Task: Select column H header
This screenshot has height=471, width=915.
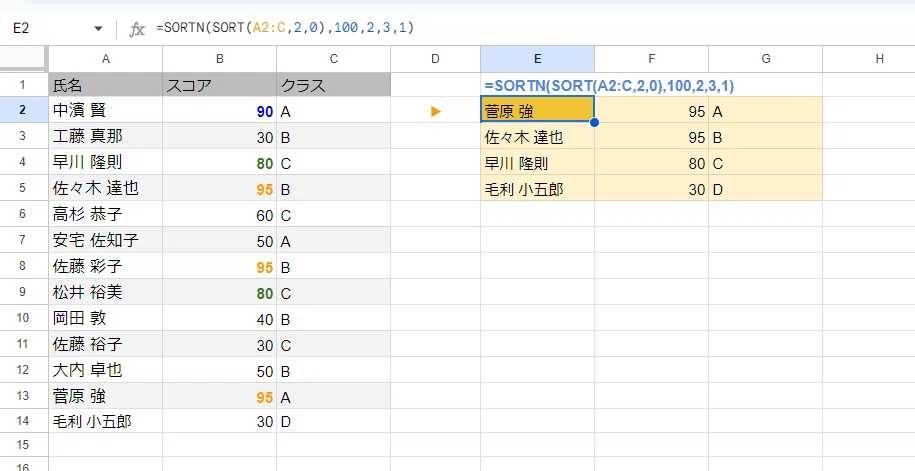Action: tap(869, 58)
